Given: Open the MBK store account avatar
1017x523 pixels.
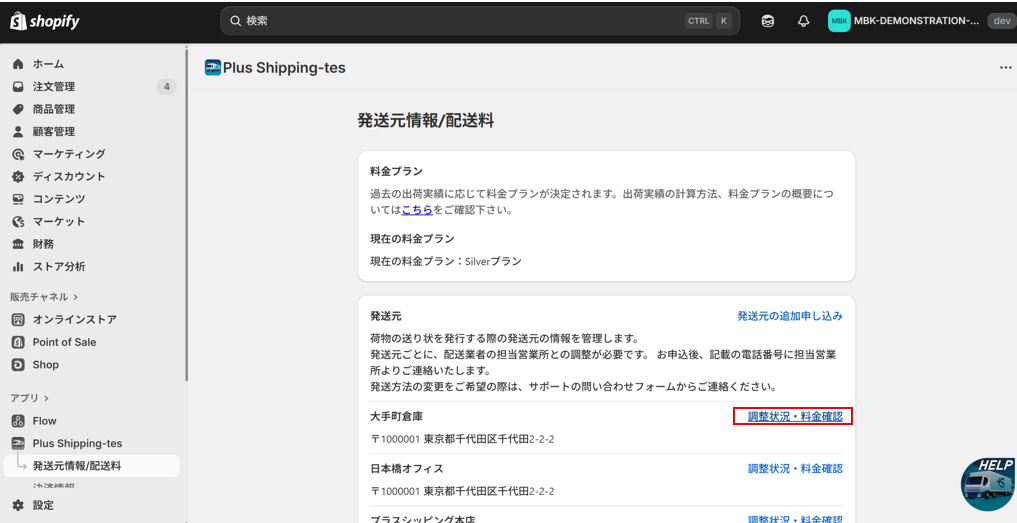Looking at the screenshot, I should pos(839,21).
